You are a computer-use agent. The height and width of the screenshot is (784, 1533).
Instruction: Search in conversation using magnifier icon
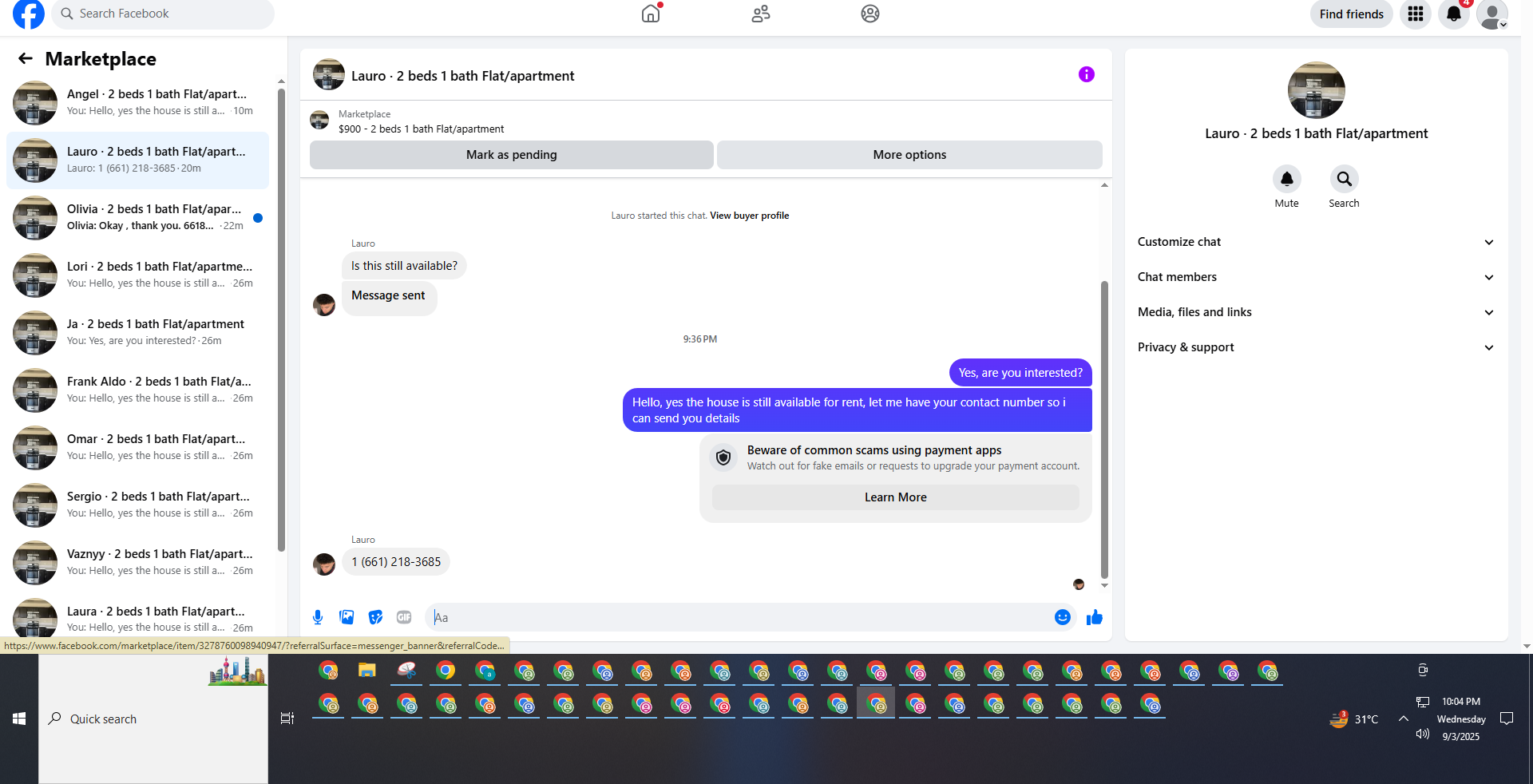click(1345, 179)
